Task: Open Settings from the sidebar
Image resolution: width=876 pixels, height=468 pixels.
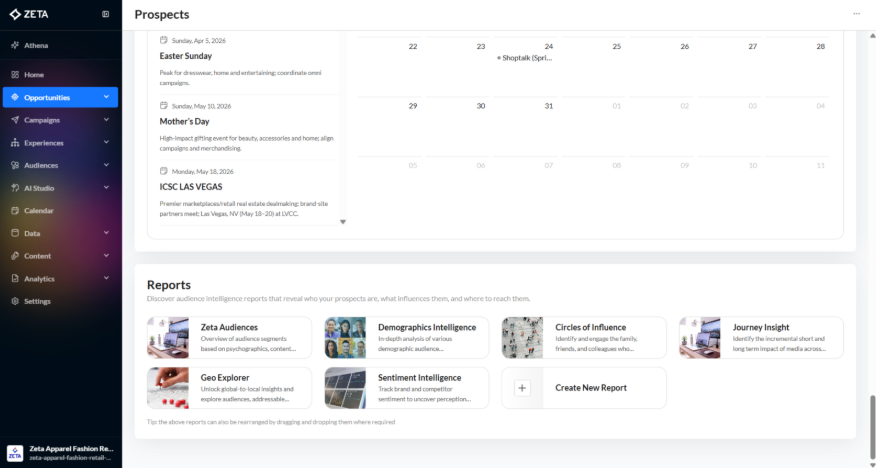Action: (x=37, y=301)
